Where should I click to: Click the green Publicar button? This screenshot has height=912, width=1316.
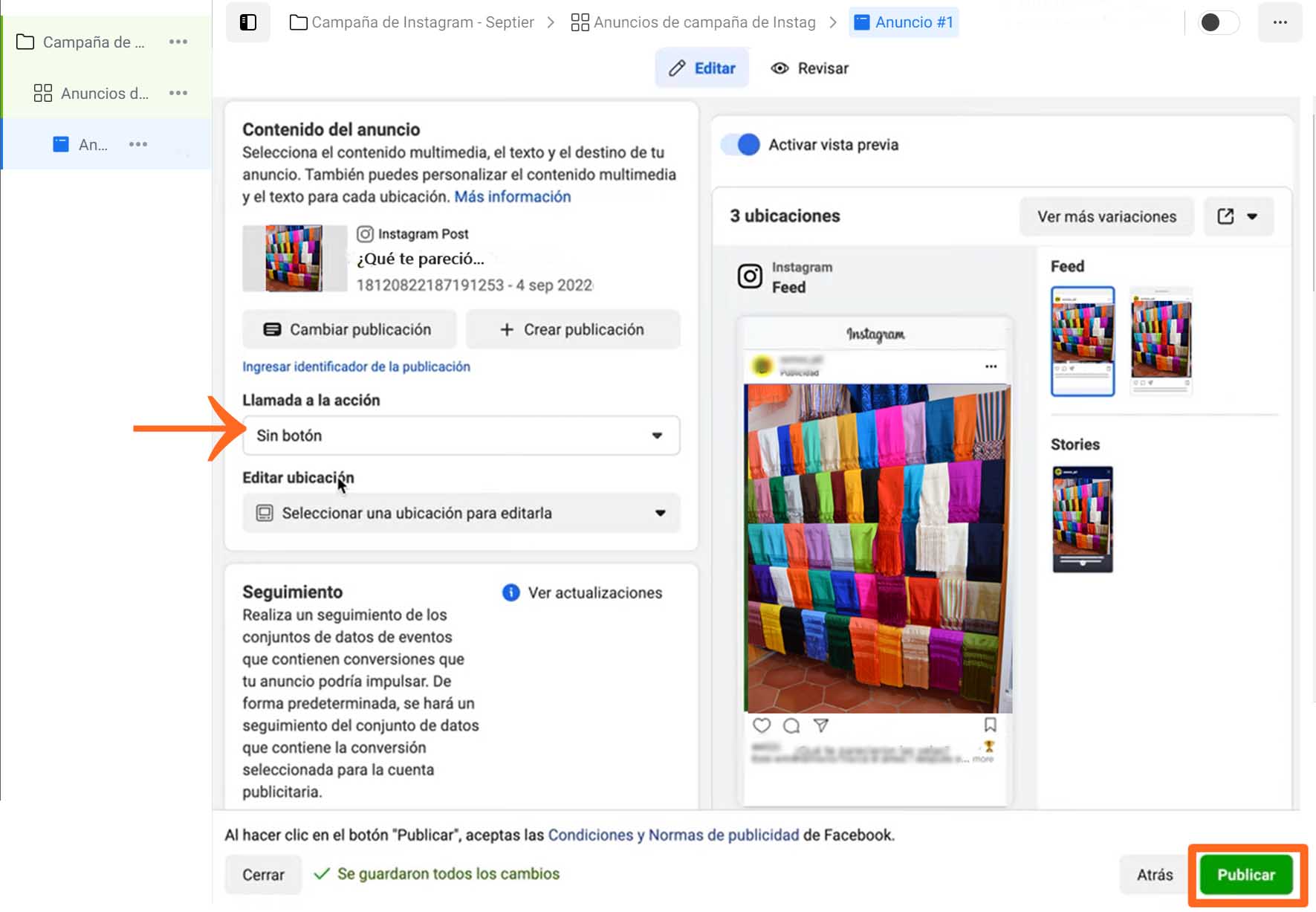click(1247, 874)
